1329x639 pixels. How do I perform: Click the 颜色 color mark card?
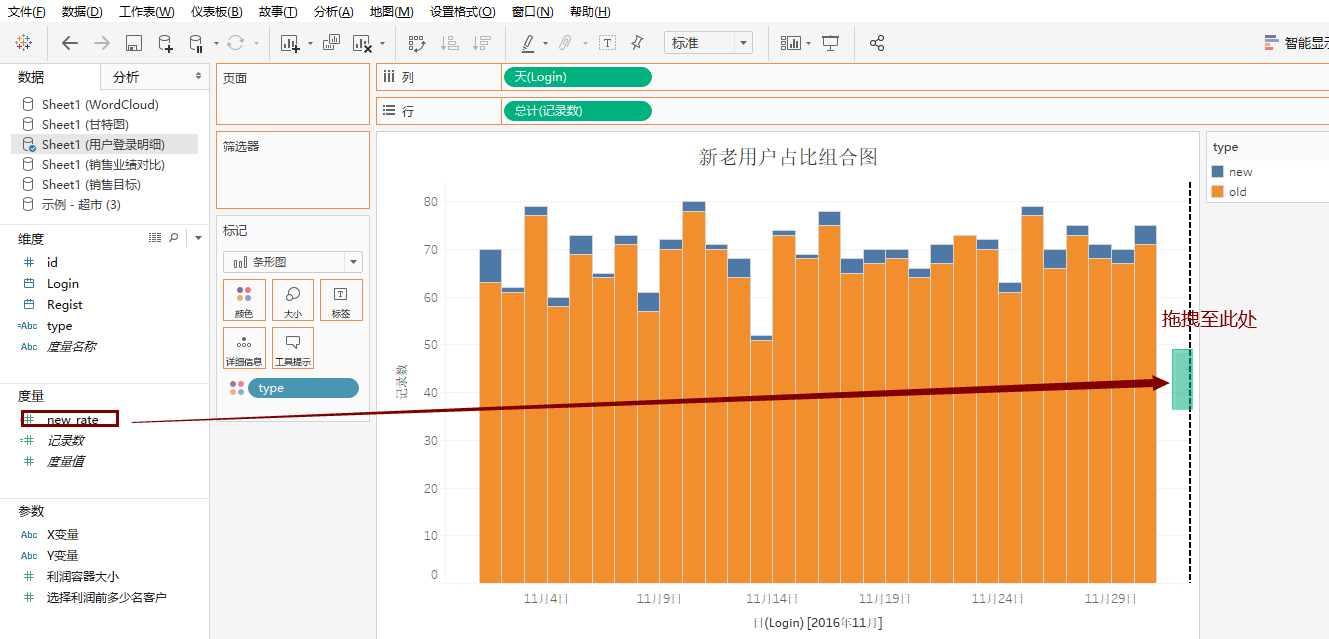tap(244, 300)
